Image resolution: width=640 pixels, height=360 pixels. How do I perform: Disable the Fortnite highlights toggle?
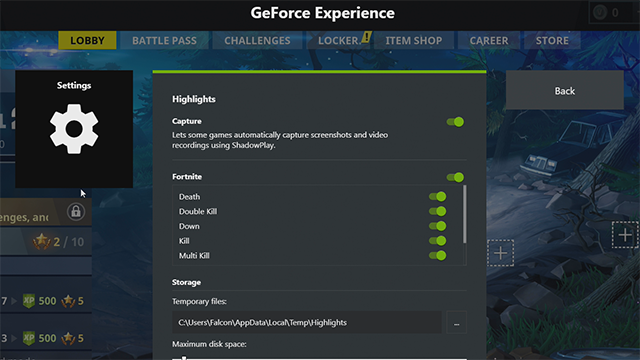click(x=455, y=177)
